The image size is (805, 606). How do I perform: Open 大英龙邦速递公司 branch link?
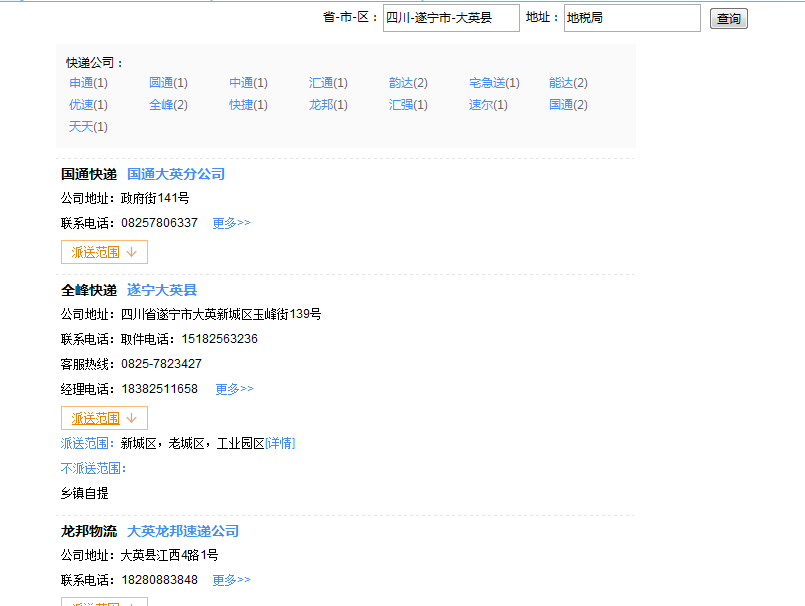[183, 531]
